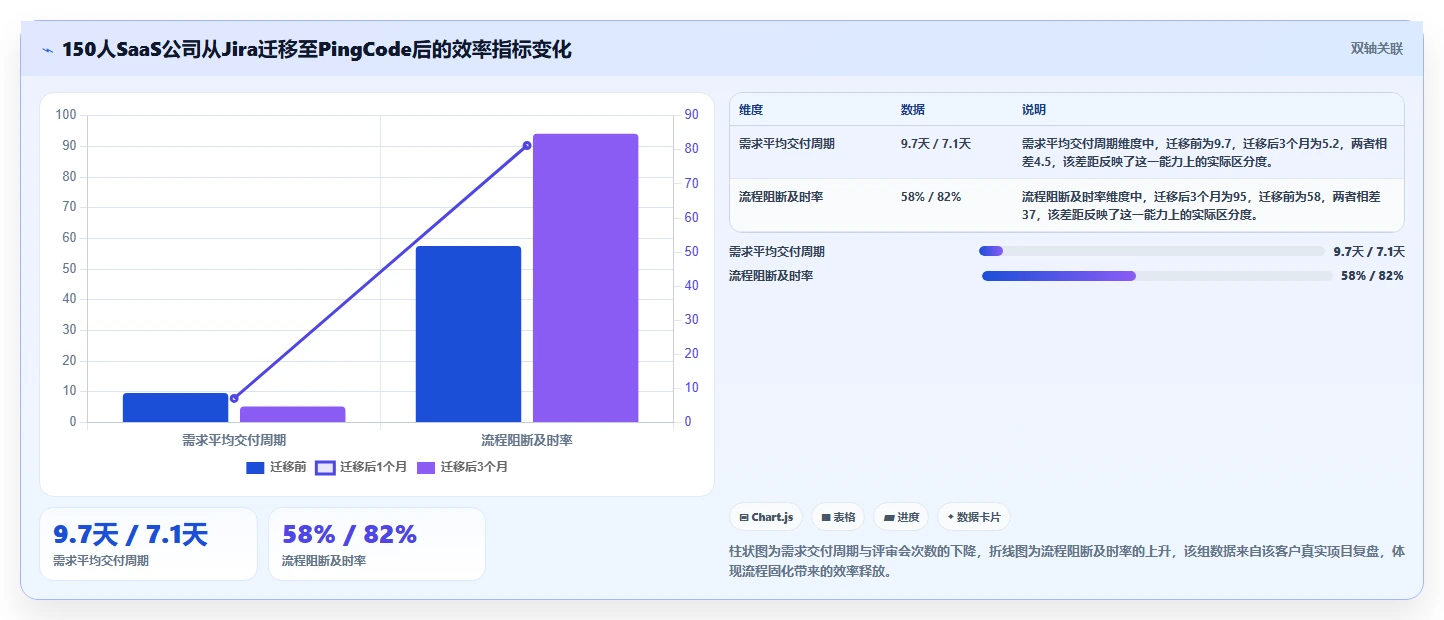Viewport: 1444px width, 620px height.
Task: Click the 流程阻断及时率 progress bar
Action: pos(1157,275)
